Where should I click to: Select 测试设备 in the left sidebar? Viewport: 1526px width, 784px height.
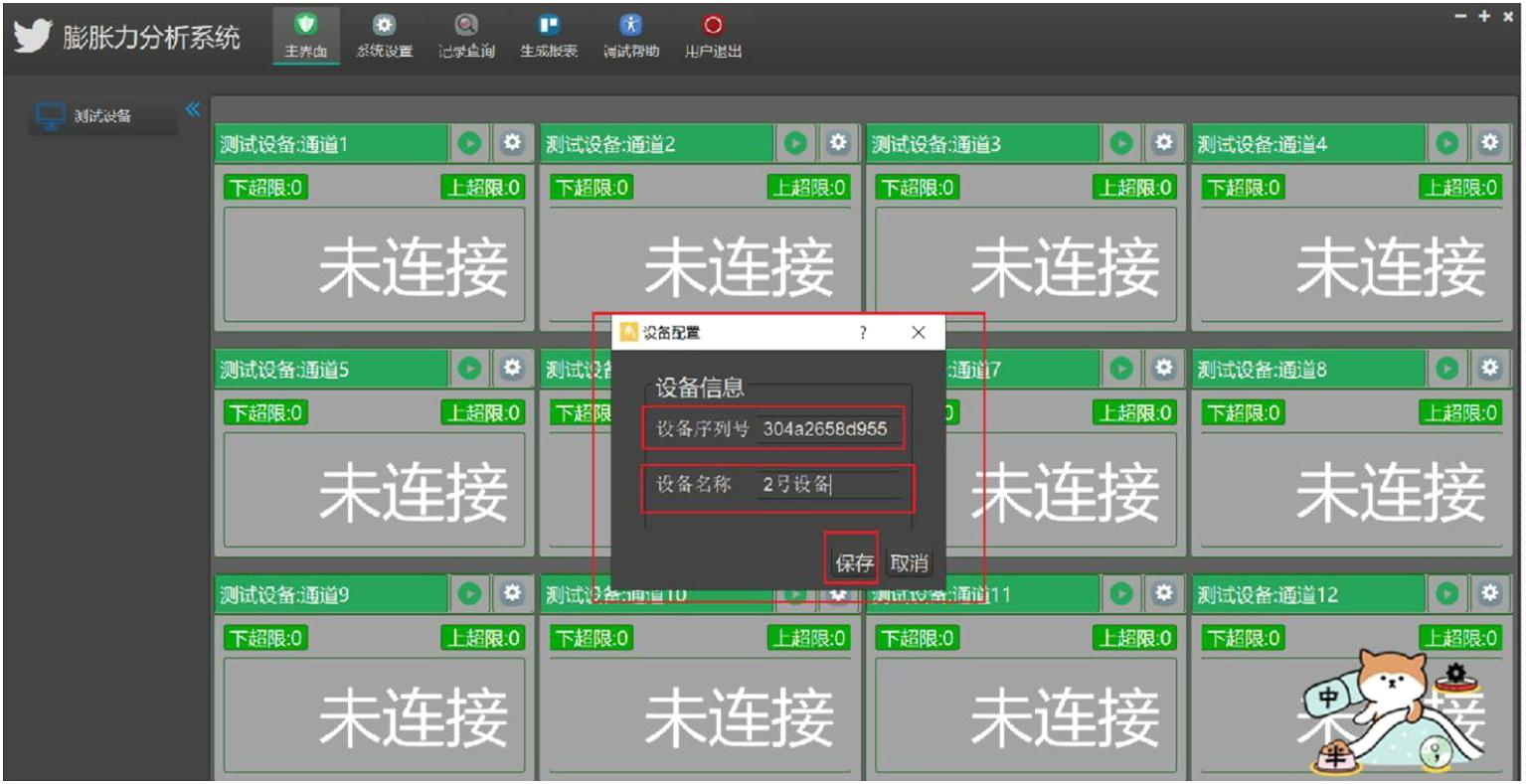point(101,116)
